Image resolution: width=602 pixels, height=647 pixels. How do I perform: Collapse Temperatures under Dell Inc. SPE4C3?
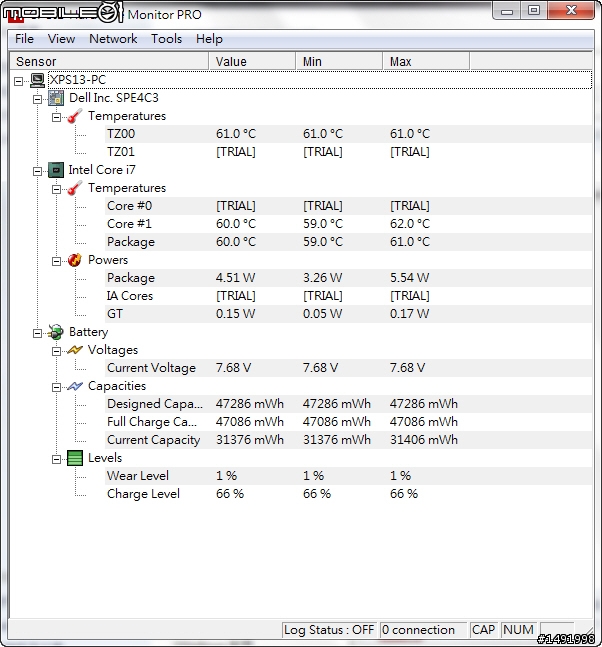click(x=56, y=118)
